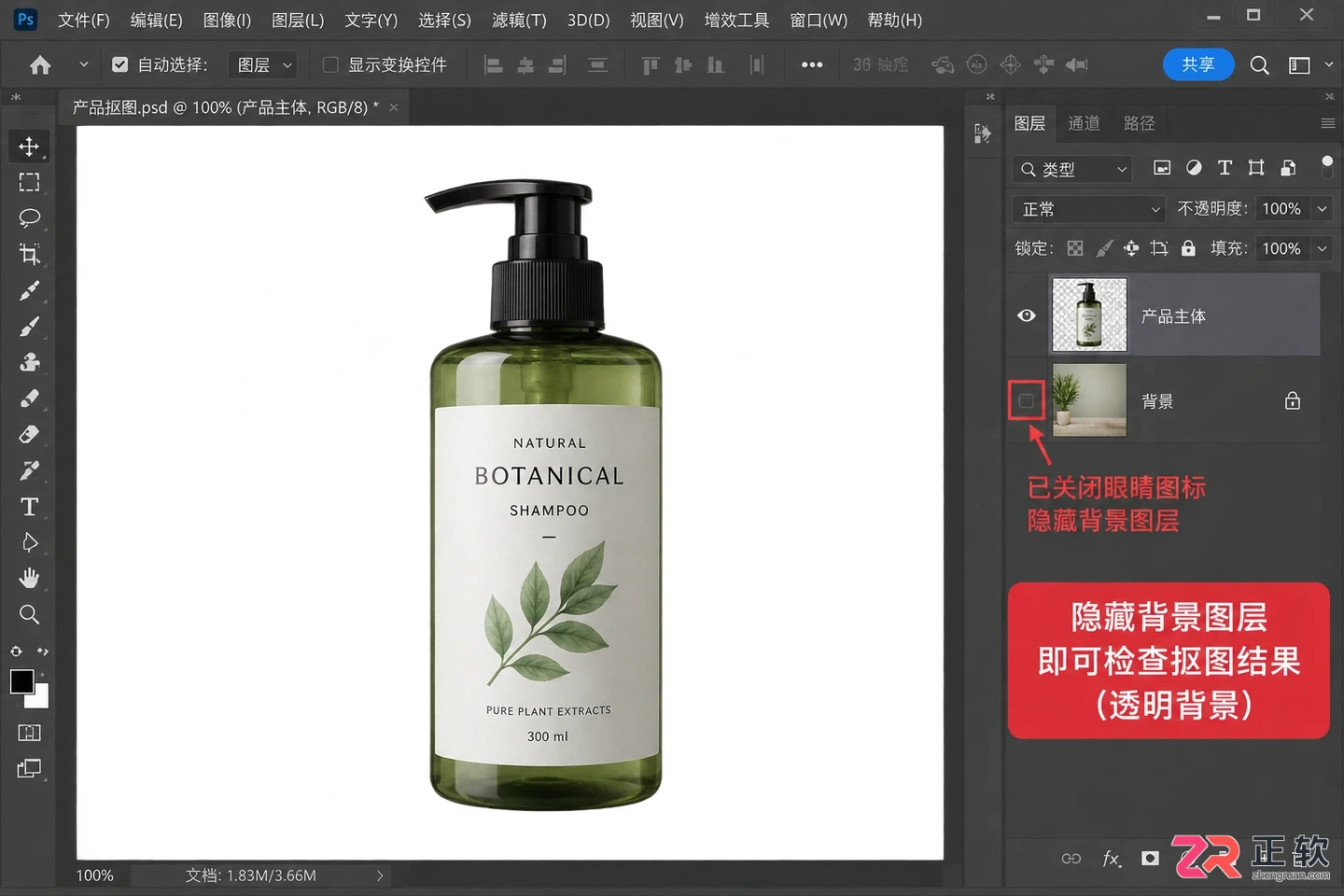Go to Photoshop home screen
The height and width of the screenshot is (896, 1344).
pos(40,64)
